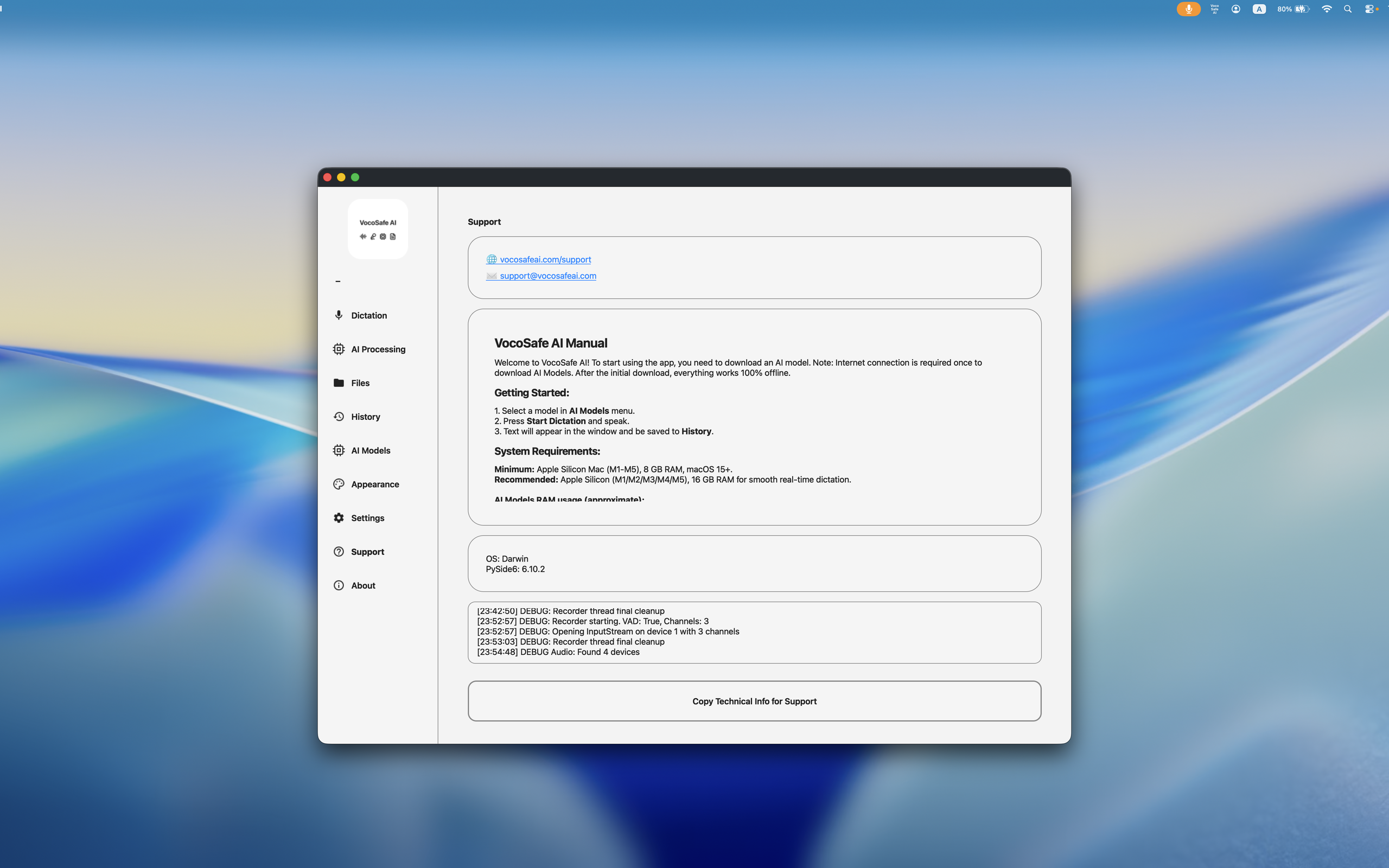1389x868 pixels.
Task: Click the orange microphone menu bar indicator
Action: (1188, 9)
